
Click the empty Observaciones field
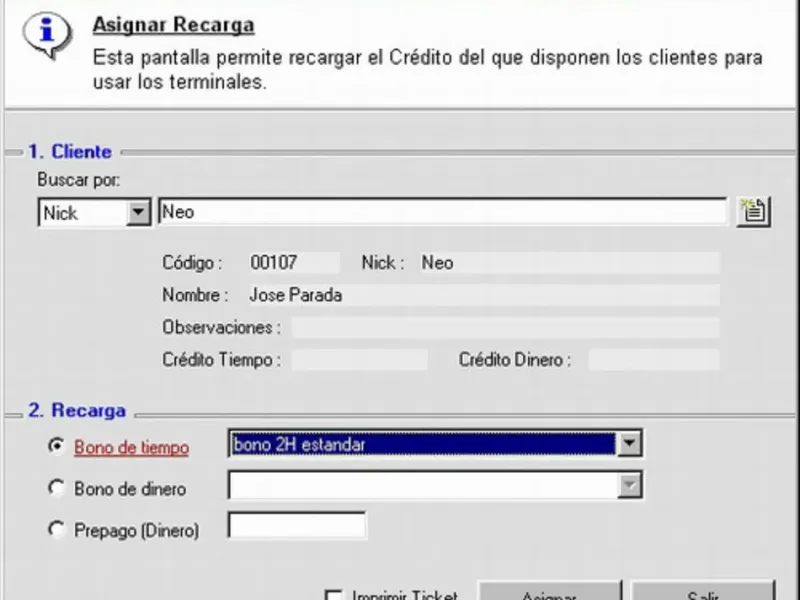[x=505, y=328]
